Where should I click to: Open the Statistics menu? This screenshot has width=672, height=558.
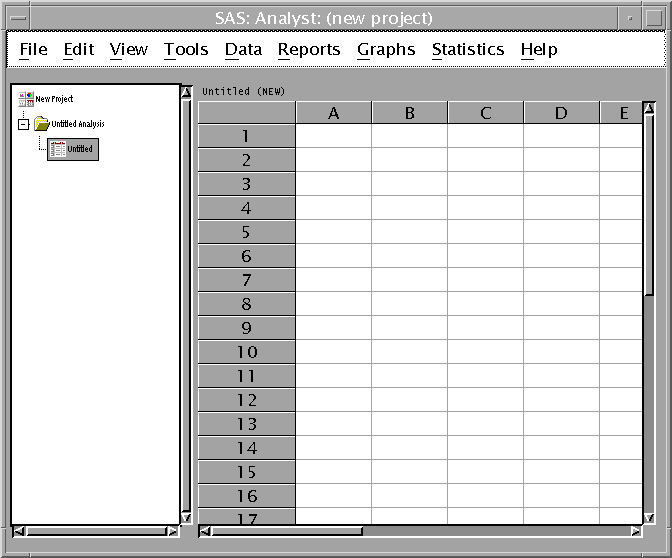pyautogui.click(x=467, y=50)
